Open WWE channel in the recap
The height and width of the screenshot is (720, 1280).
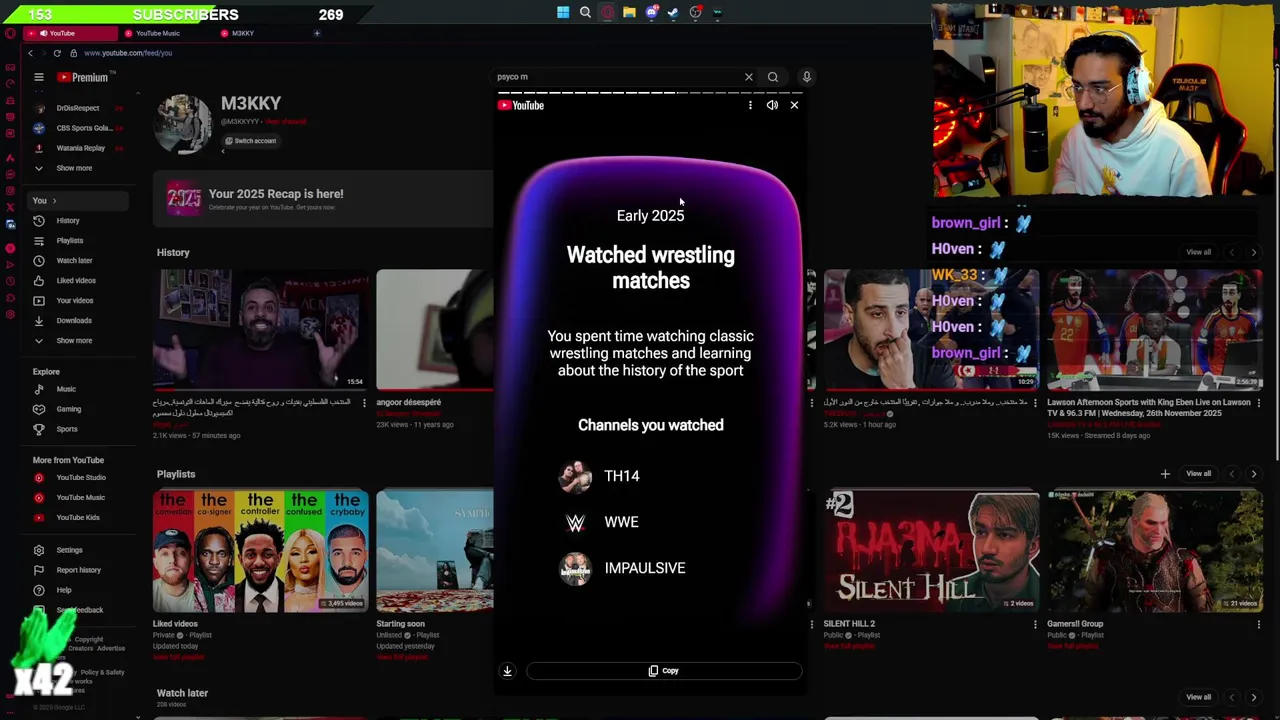click(598, 522)
